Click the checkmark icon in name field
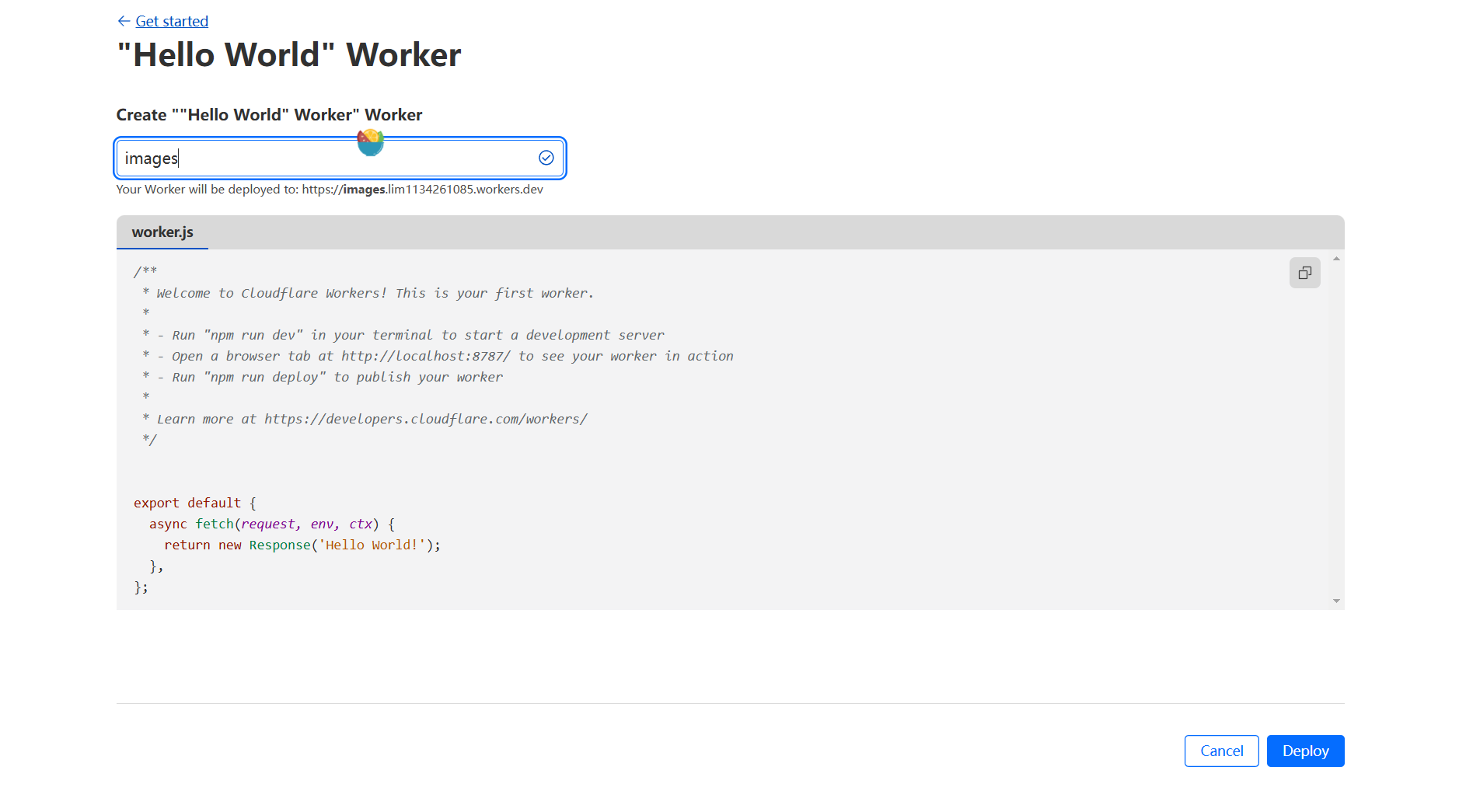Viewport: 1466px width, 812px height. [x=546, y=159]
